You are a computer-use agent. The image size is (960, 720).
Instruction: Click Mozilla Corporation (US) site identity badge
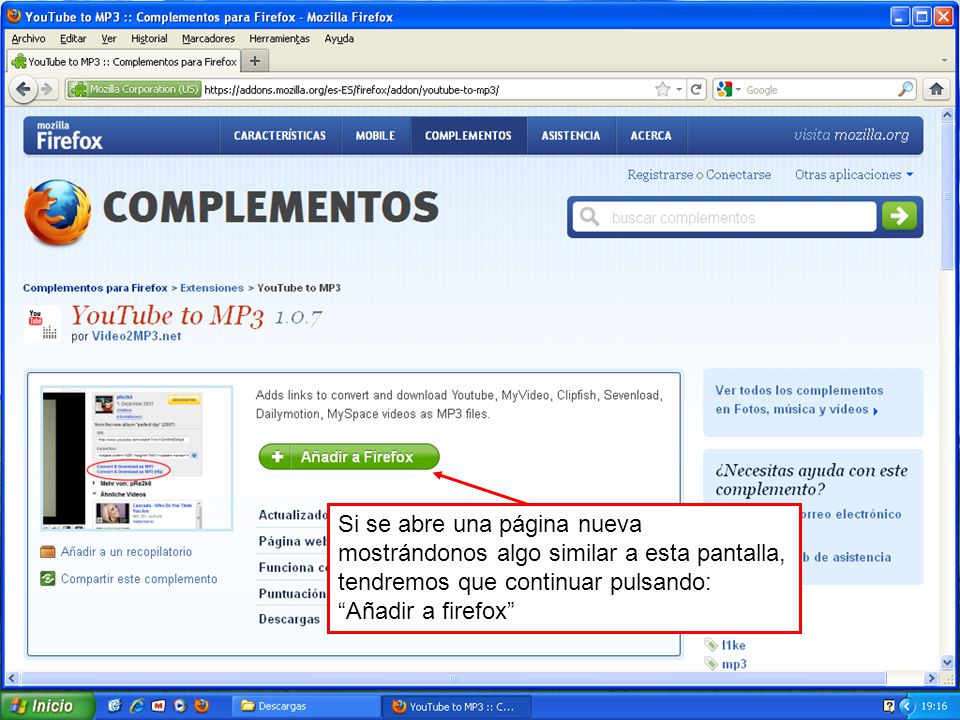[134, 89]
